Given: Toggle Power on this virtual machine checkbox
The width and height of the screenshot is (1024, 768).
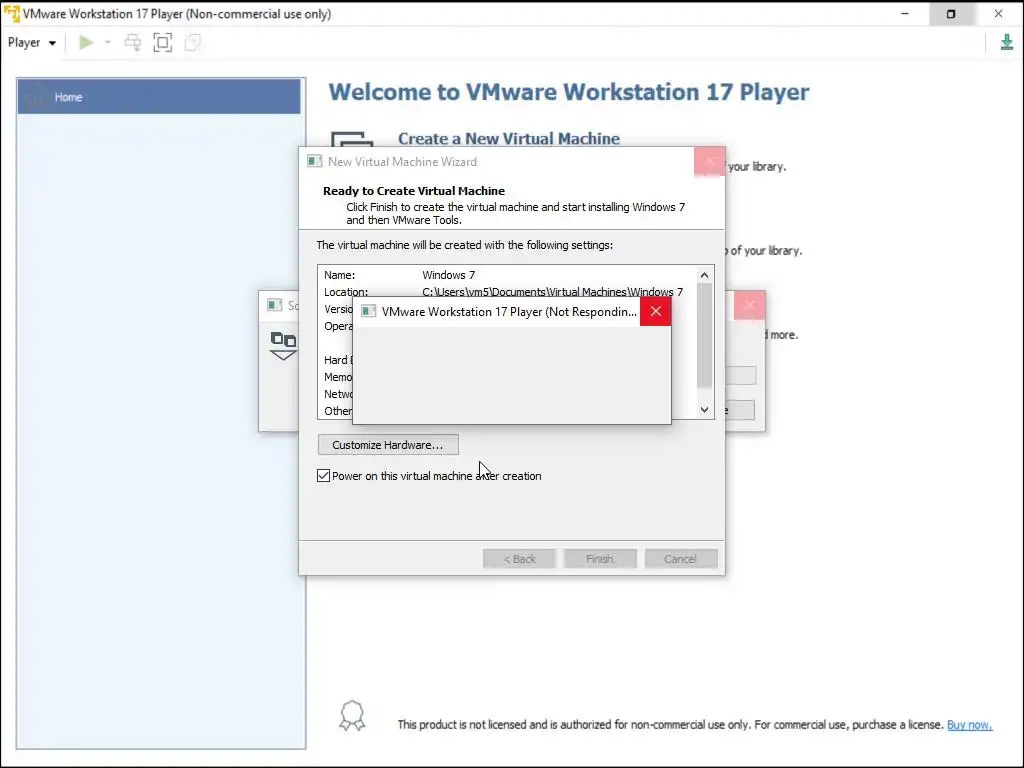Looking at the screenshot, I should tap(323, 475).
